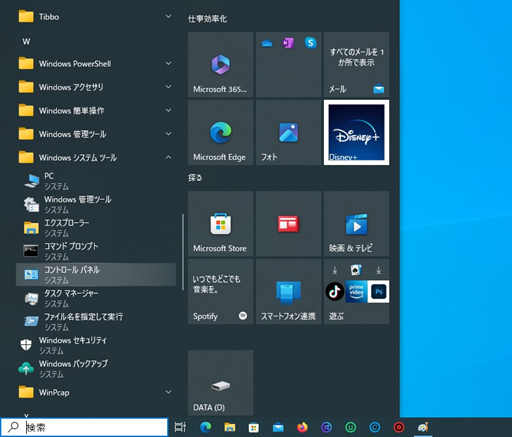Click the W letter group header
The width and height of the screenshot is (512, 437).
pos(26,41)
